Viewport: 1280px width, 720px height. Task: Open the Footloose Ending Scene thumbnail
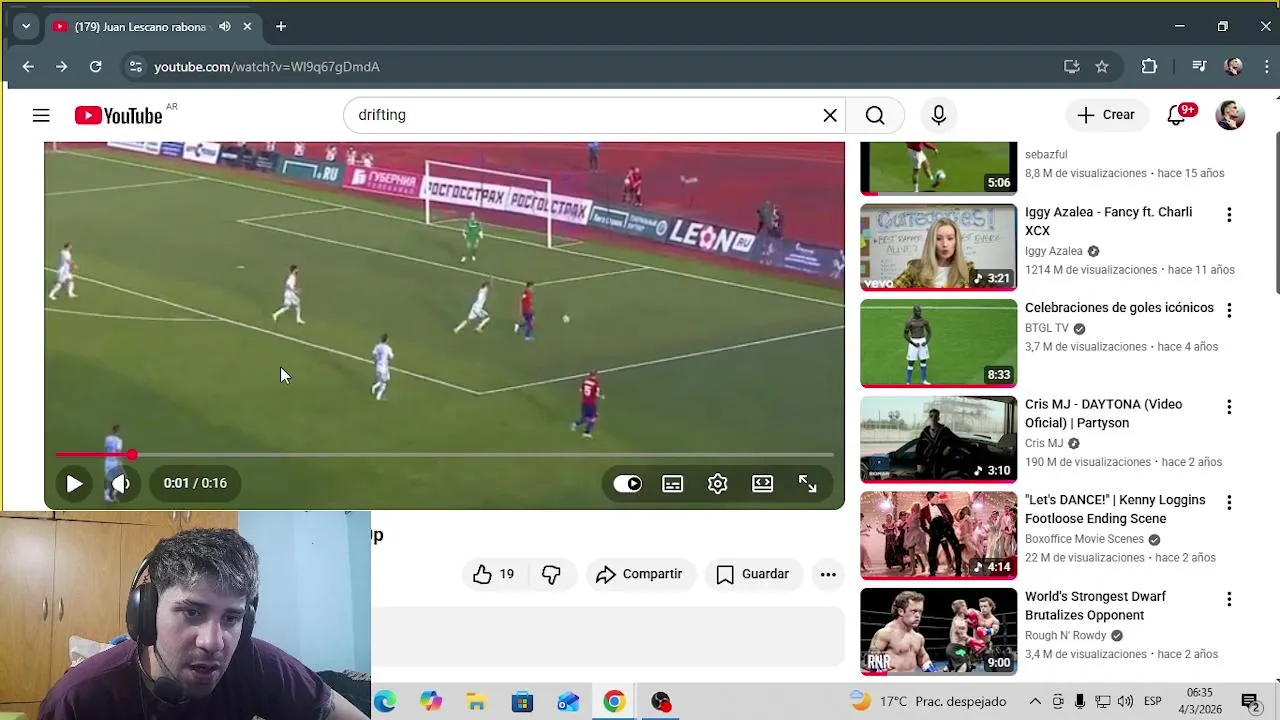(938, 535)
